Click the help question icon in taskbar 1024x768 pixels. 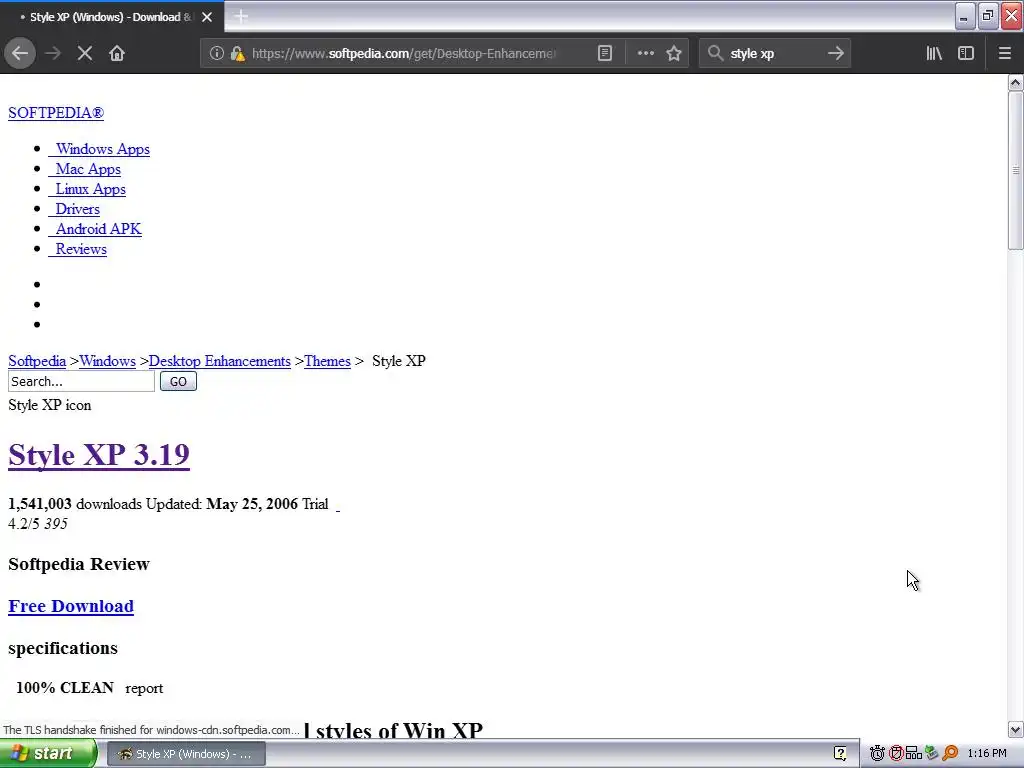(x=840, y=754)
